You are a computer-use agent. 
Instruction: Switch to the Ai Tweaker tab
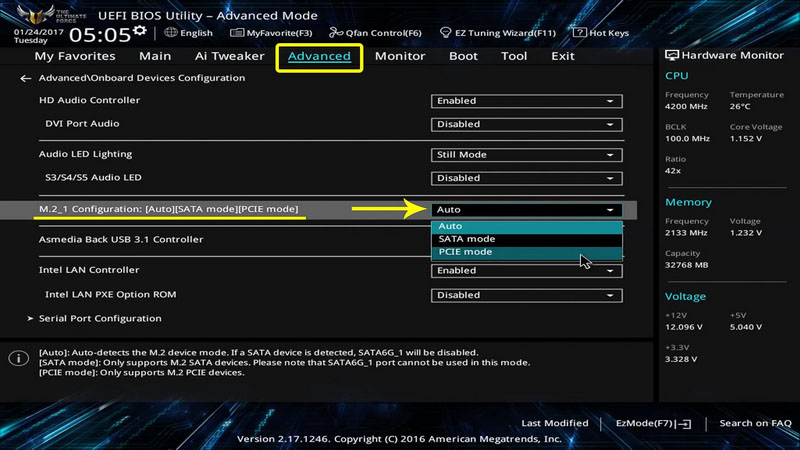(x=230, y=56)
